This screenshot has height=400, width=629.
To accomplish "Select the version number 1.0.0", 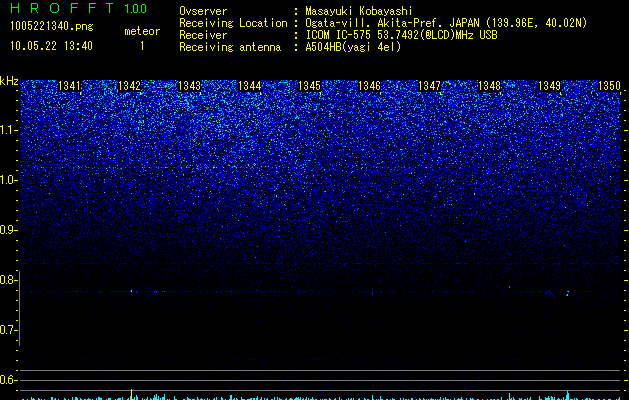I will click(x=136, y=8).
